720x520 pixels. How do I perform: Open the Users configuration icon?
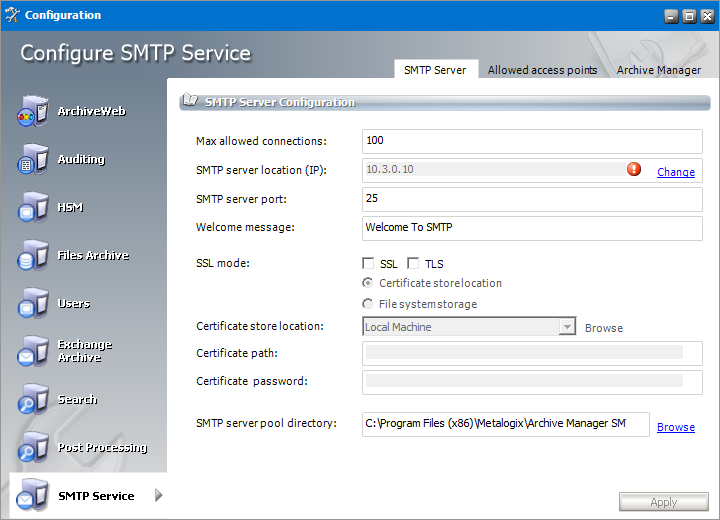[x=32, y=304]
